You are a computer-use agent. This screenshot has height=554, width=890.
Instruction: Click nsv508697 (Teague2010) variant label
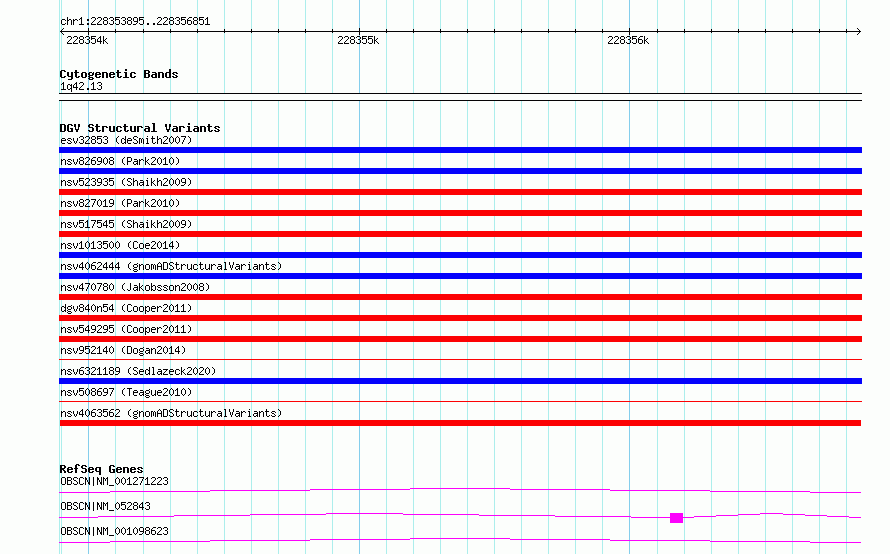pos(126,392)
